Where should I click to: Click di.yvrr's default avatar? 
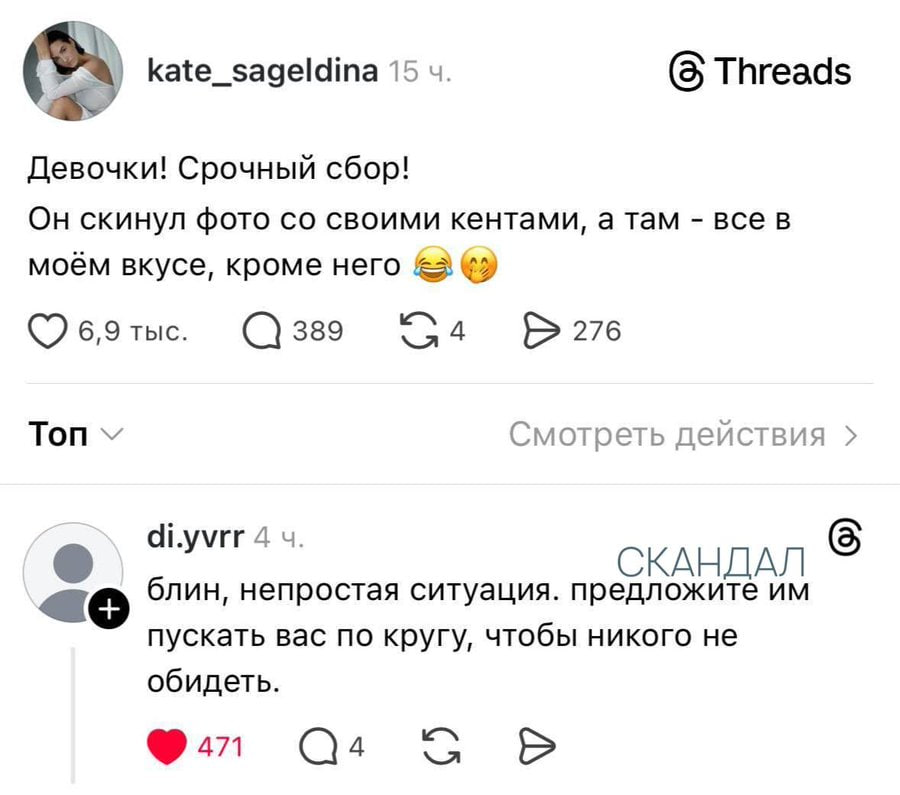click(73, 572)
